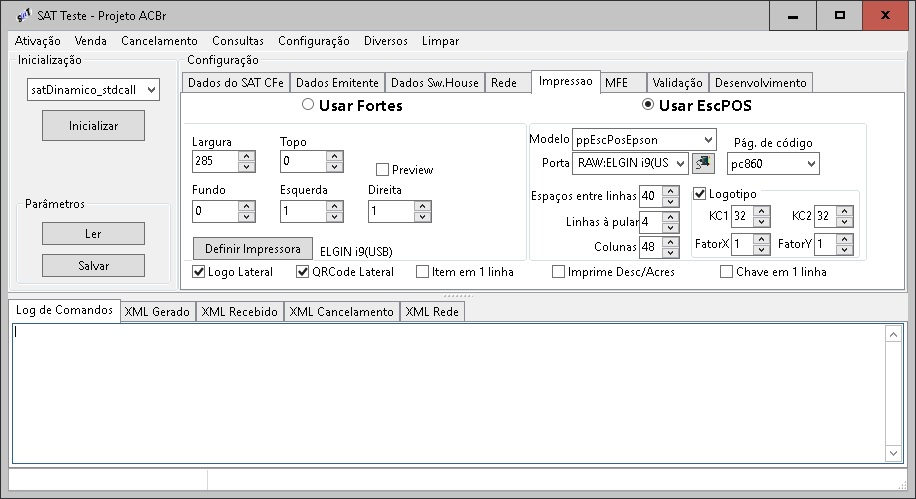Click the Definir Impressora button
Screen dimensions: 916x499
pos(252,249)
